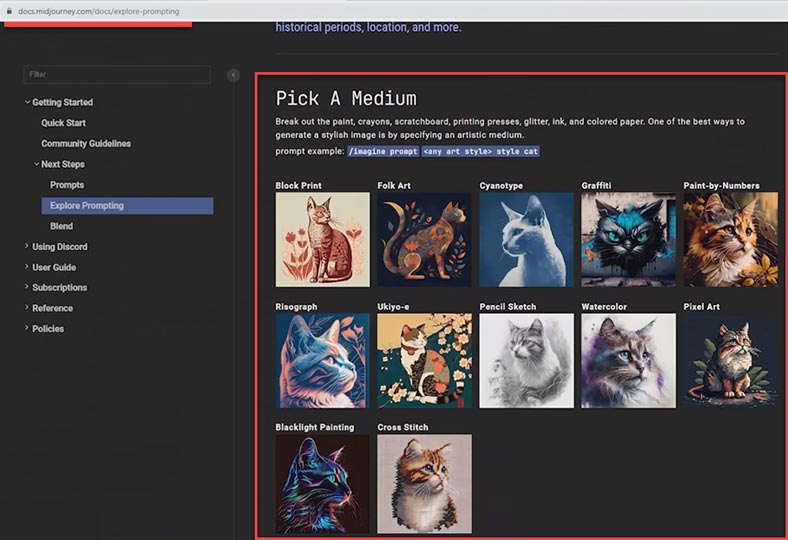
Task: Click the Next Steps label
Action: click(x=63, y=164)
